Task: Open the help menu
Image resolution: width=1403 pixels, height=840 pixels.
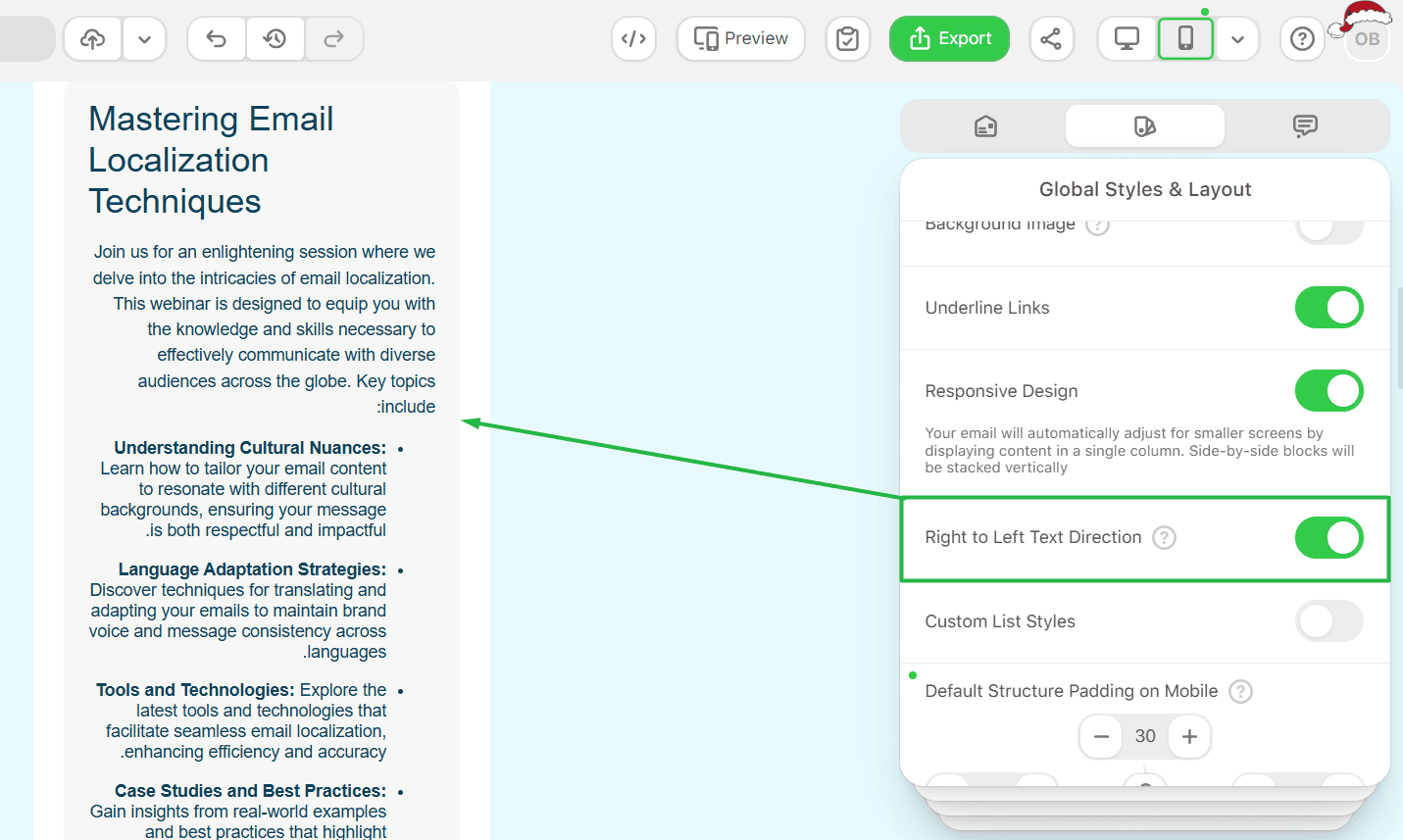Action: tap(1301, 38)
